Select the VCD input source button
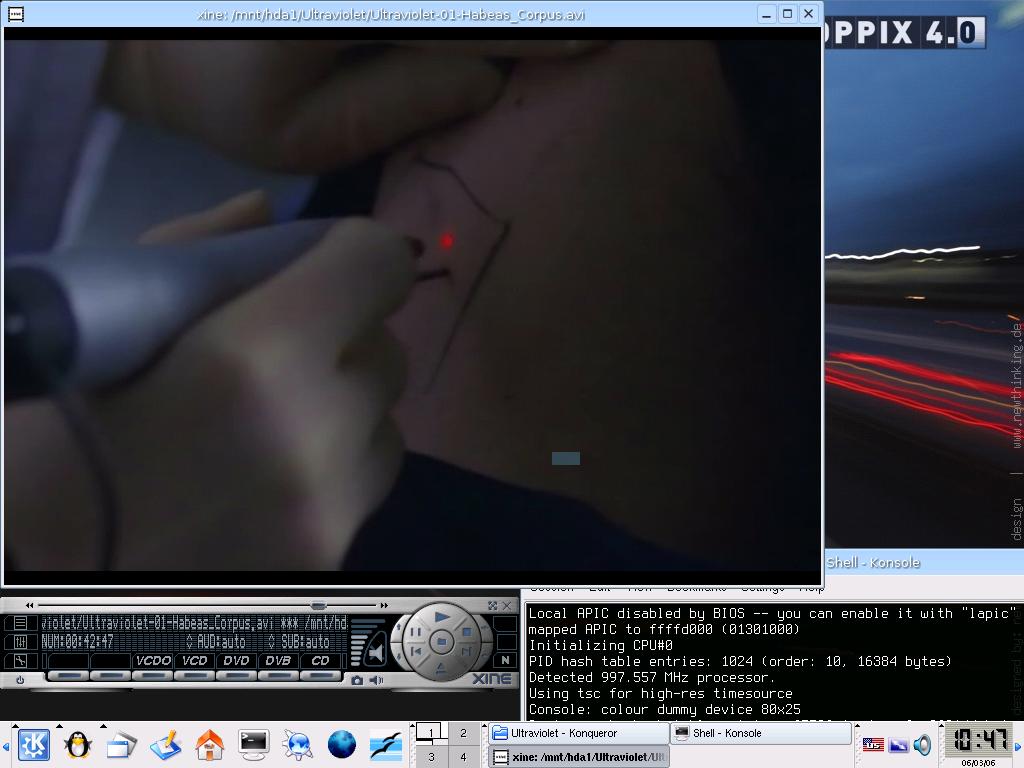This screenshot has height=768, width=1024. pyautogui.click(x=194, y=661)
